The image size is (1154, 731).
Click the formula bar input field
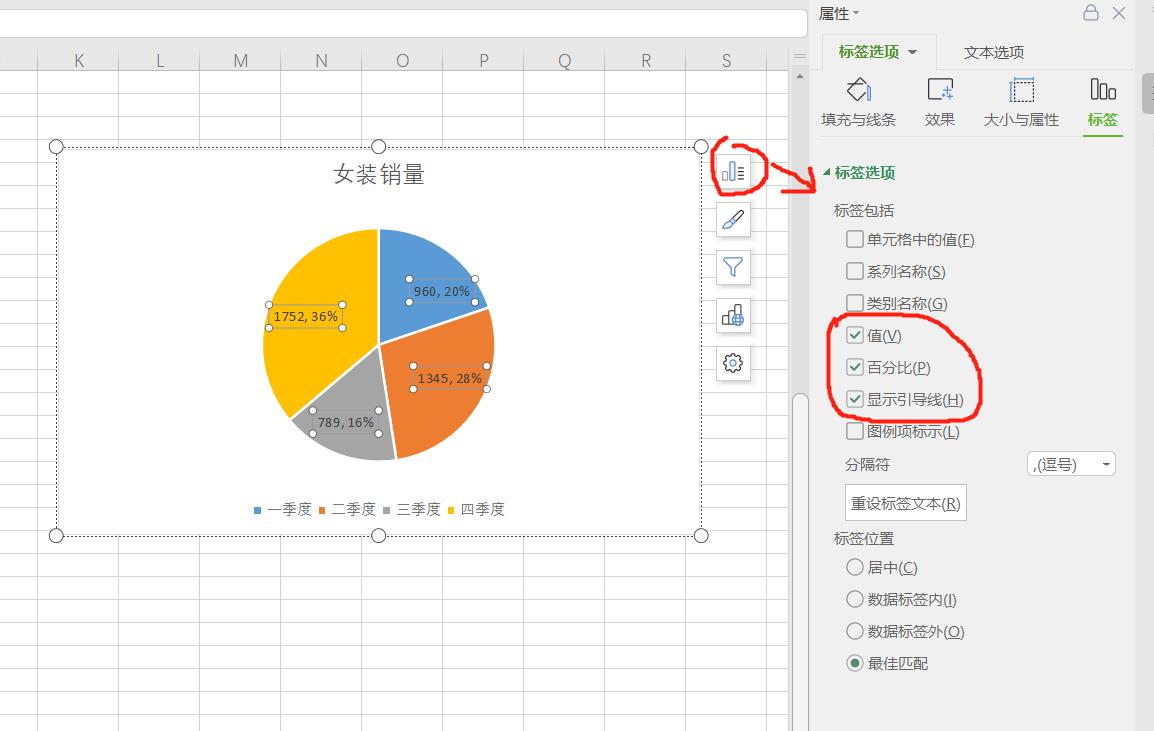[403, 23]
